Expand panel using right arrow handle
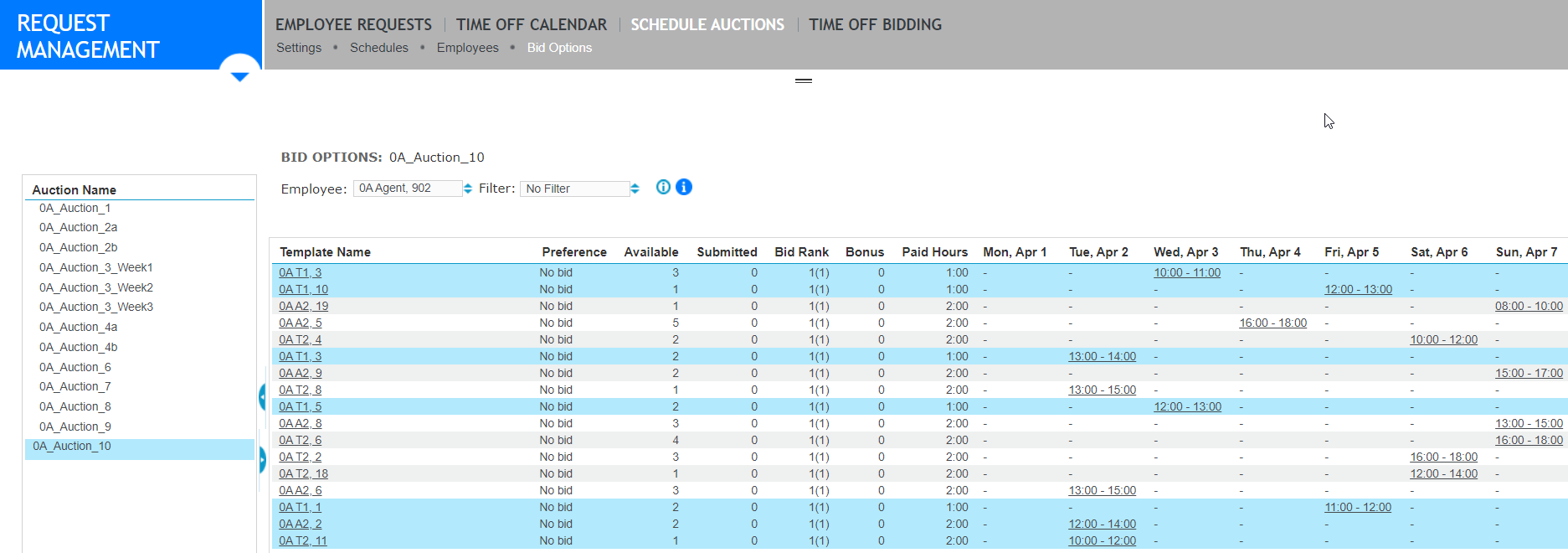The height and width of the screenshot is (553, 1568). point(262,459)
